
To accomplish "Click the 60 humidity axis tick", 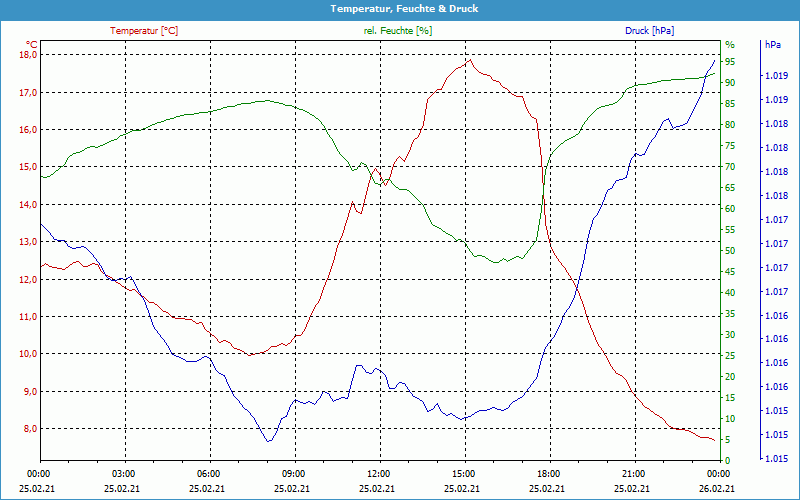I will click(730, 209).
